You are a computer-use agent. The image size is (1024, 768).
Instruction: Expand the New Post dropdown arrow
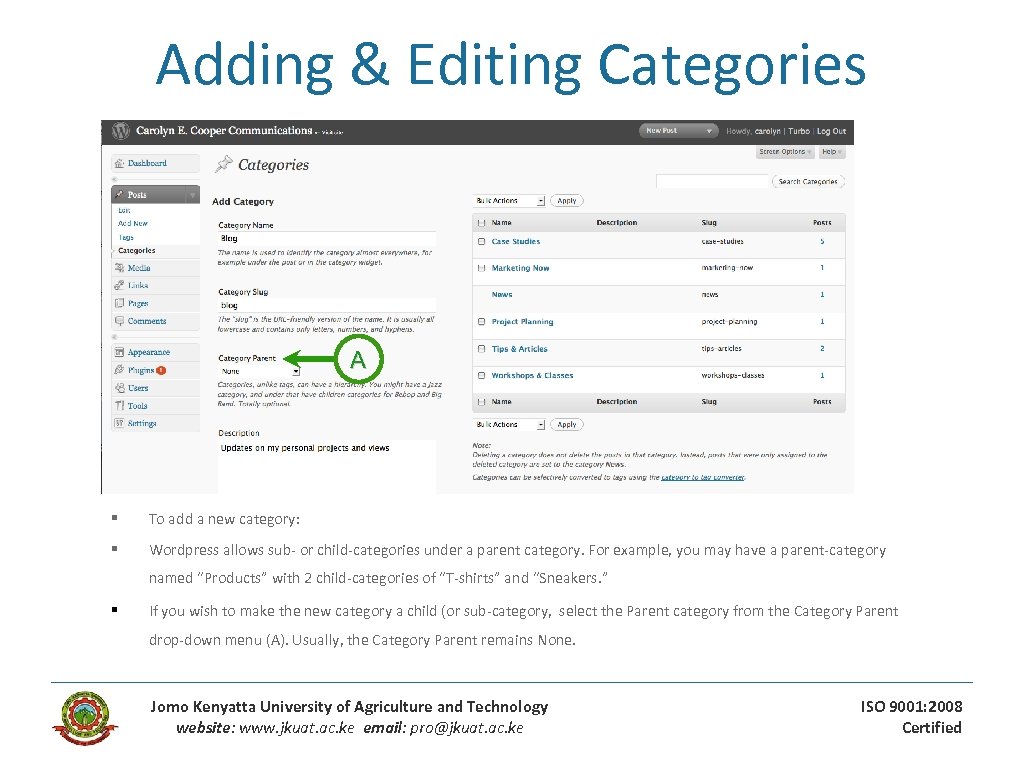tap(711, 131)
